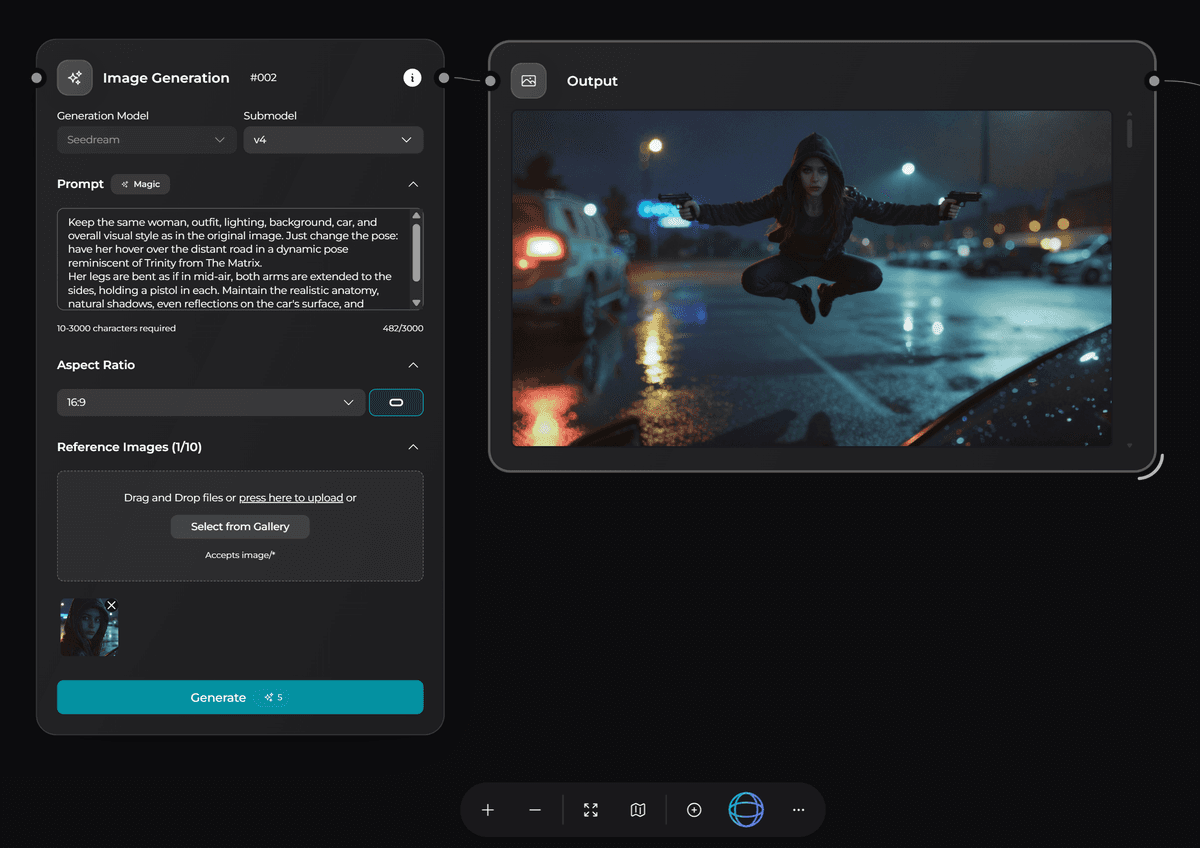Collapse the Prompt section
This screenshot has height=848, width=1200.
point(413,184)
